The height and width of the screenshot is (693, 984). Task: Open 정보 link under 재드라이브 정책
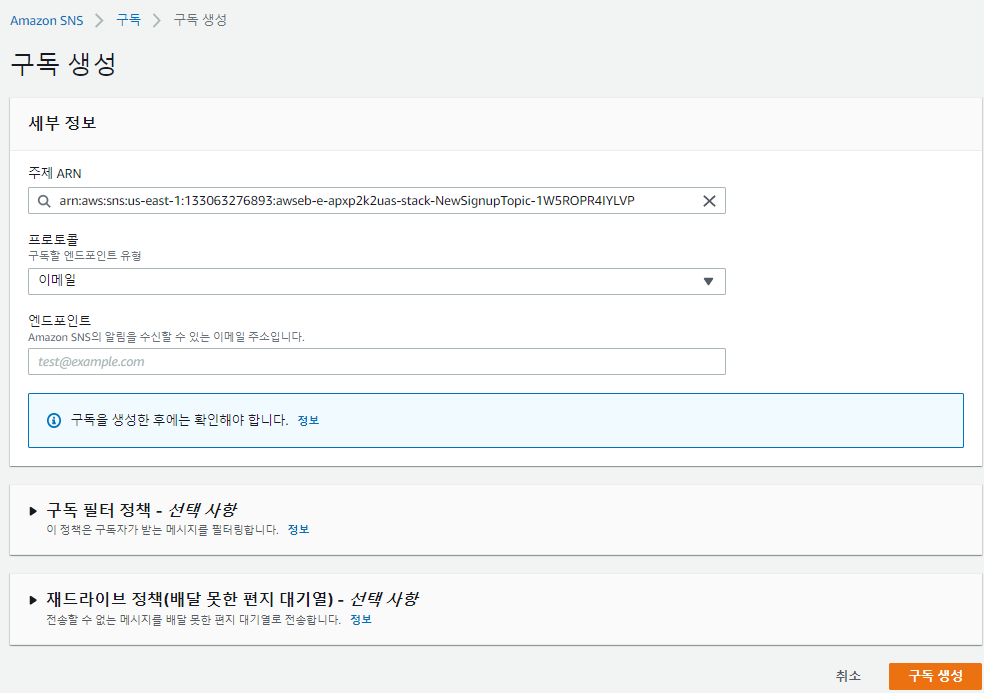click(x=361, y=620)
